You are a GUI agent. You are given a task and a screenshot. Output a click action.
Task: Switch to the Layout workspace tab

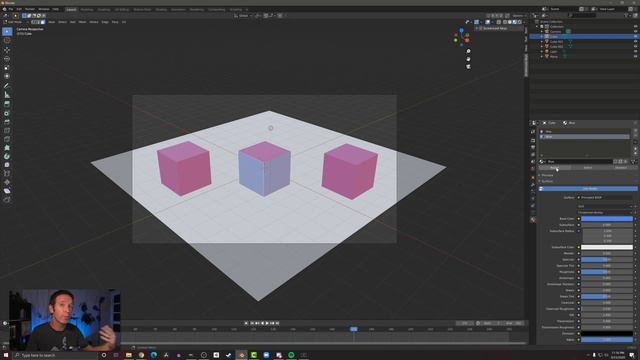click(71, 9)
